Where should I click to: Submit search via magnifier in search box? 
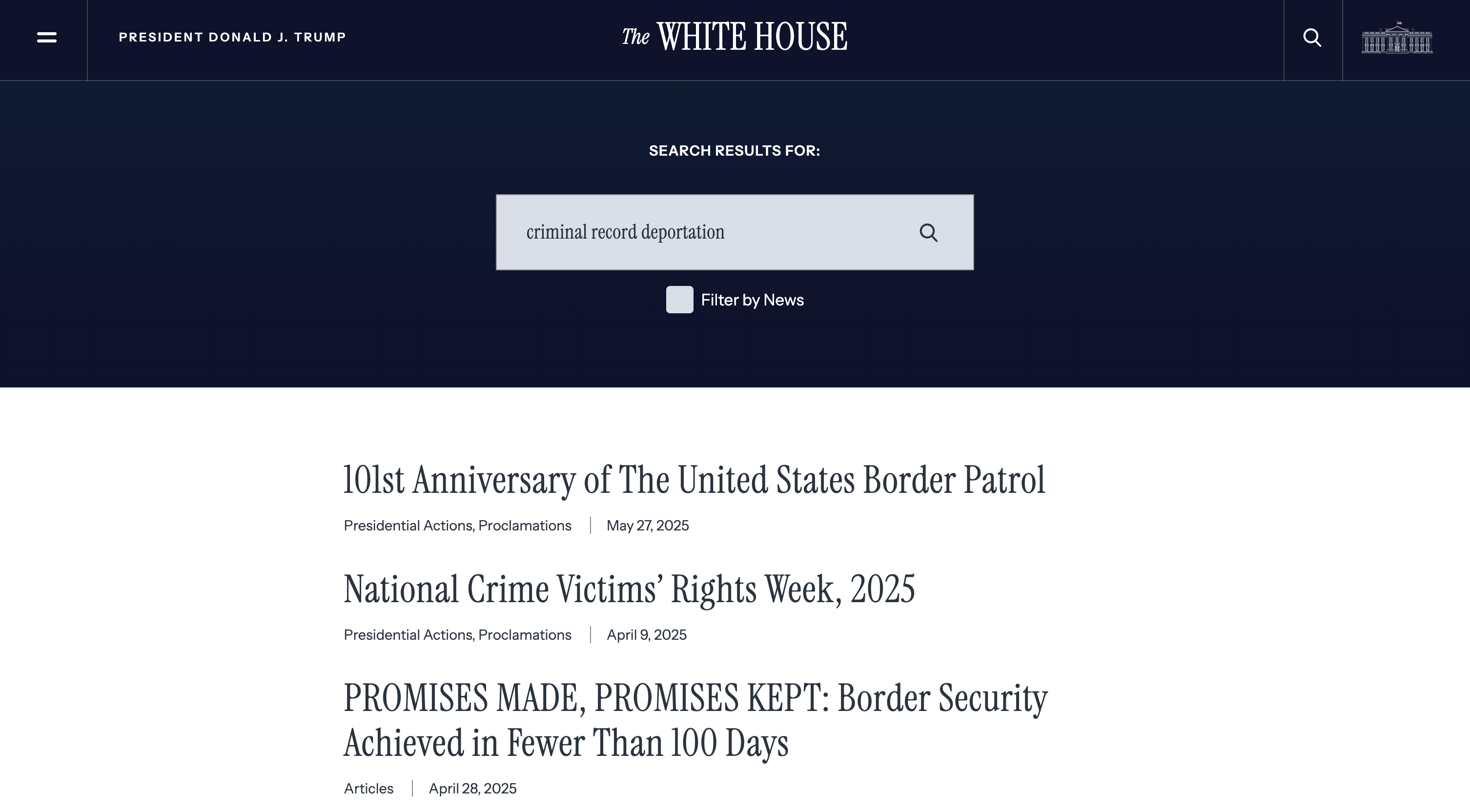928,233
